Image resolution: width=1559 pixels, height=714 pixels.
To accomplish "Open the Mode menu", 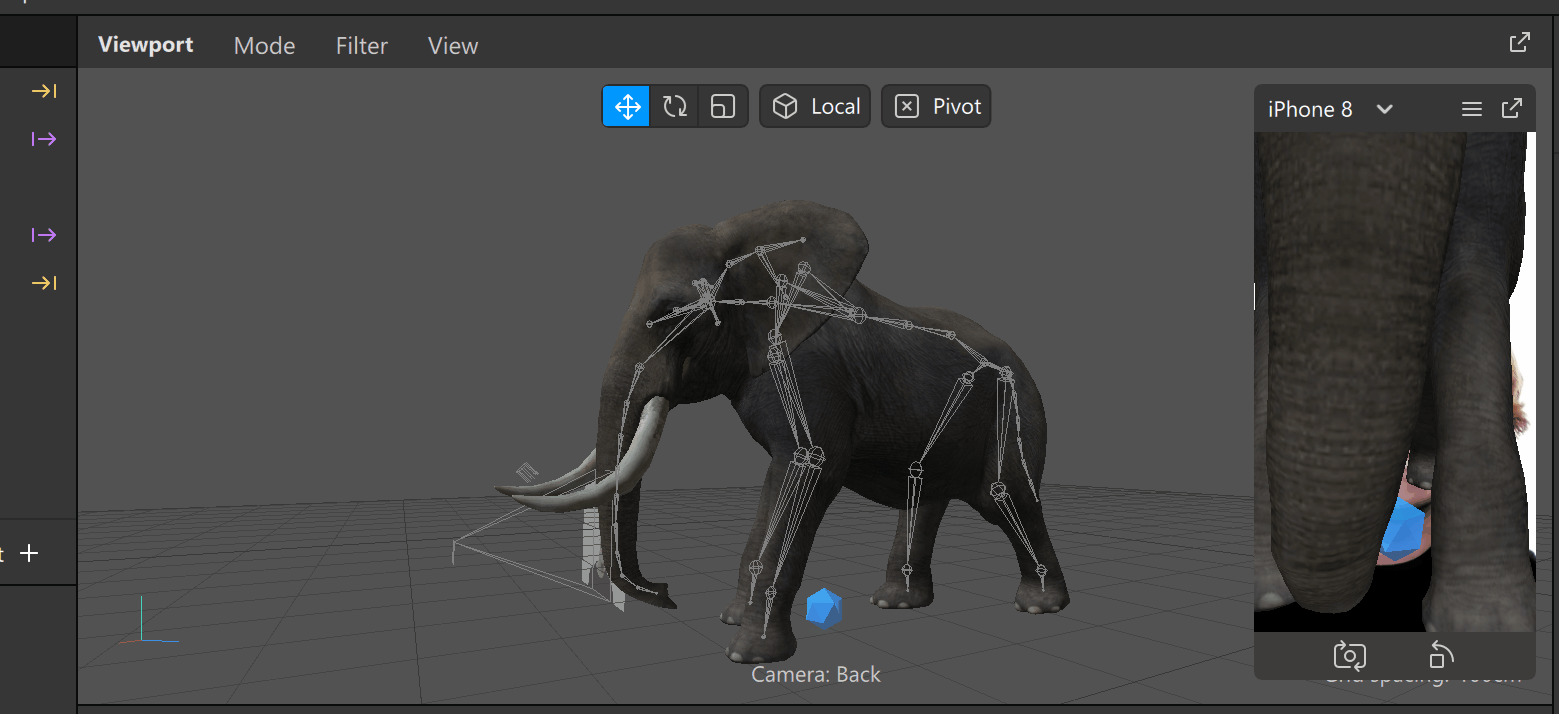I will [x=264, y=45].
